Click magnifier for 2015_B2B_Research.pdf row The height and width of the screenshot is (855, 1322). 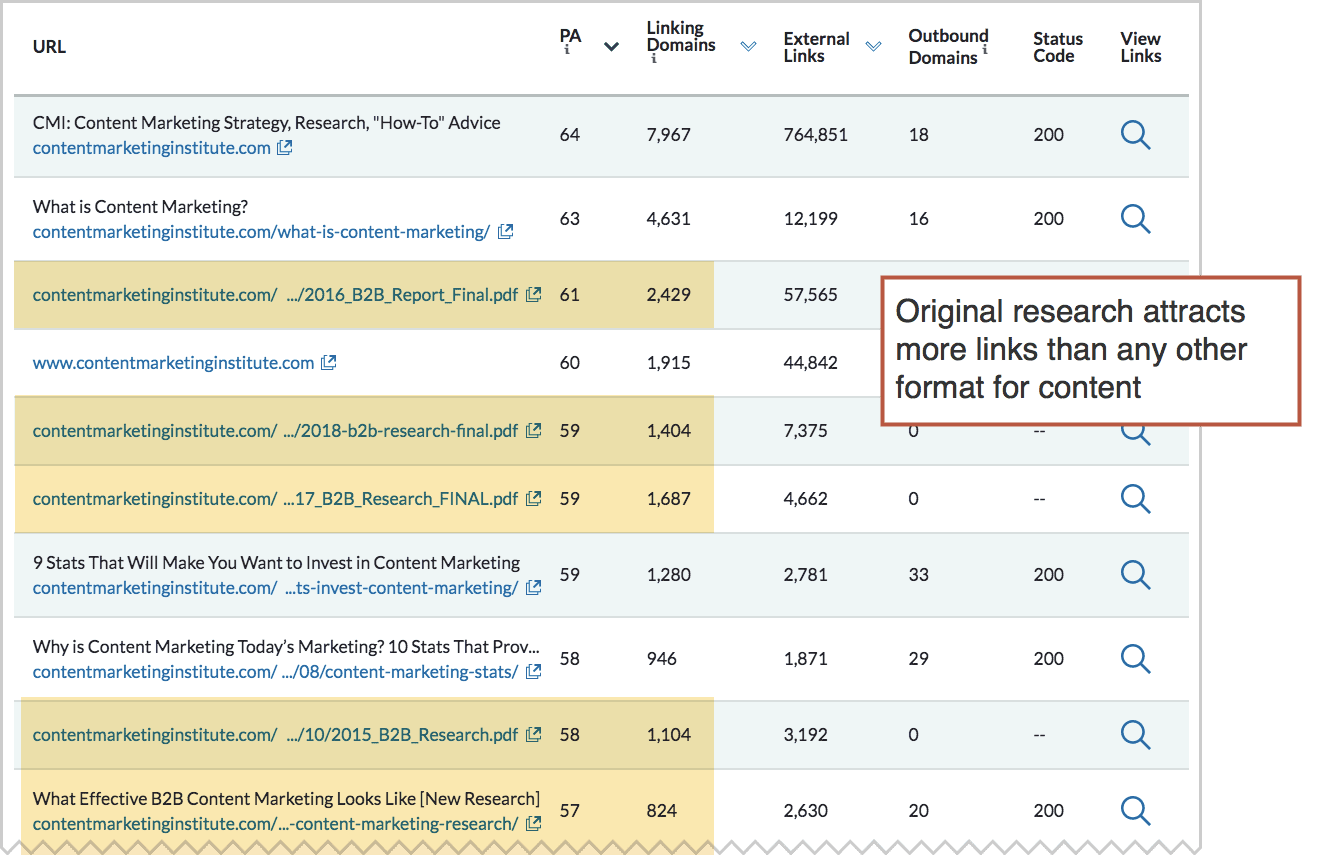(1136, 735)
